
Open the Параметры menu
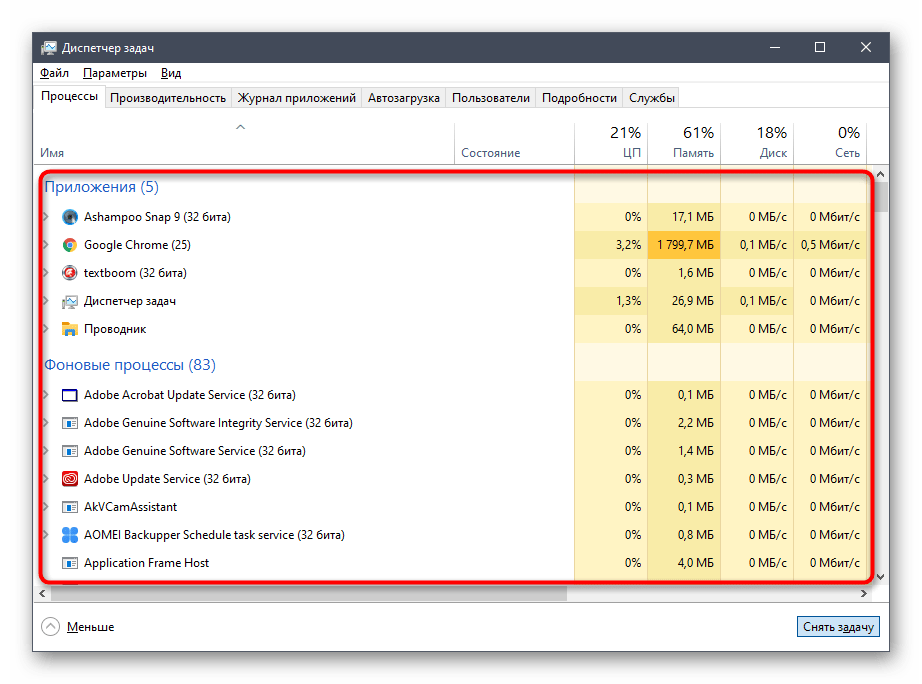pyautogui.click(x=115, y=73)
